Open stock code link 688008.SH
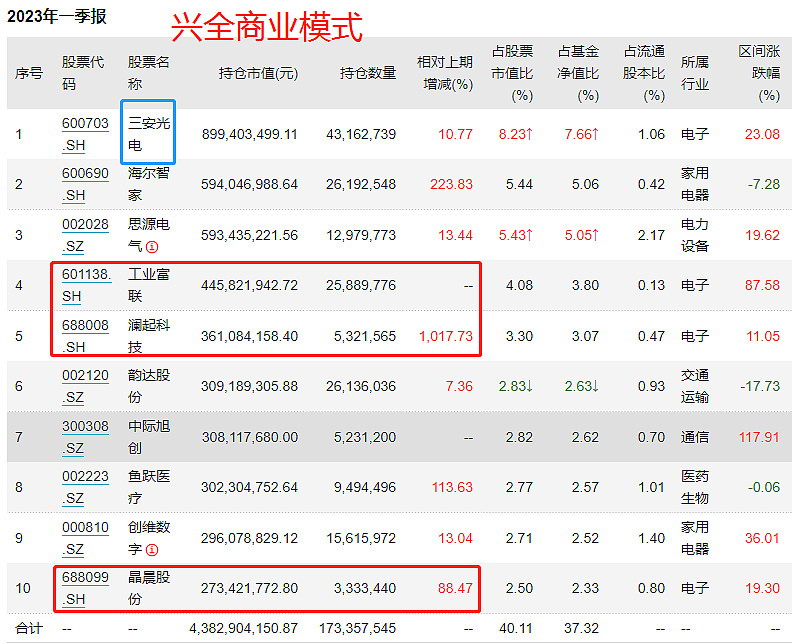The image size is (792, 644). (85, 336)
